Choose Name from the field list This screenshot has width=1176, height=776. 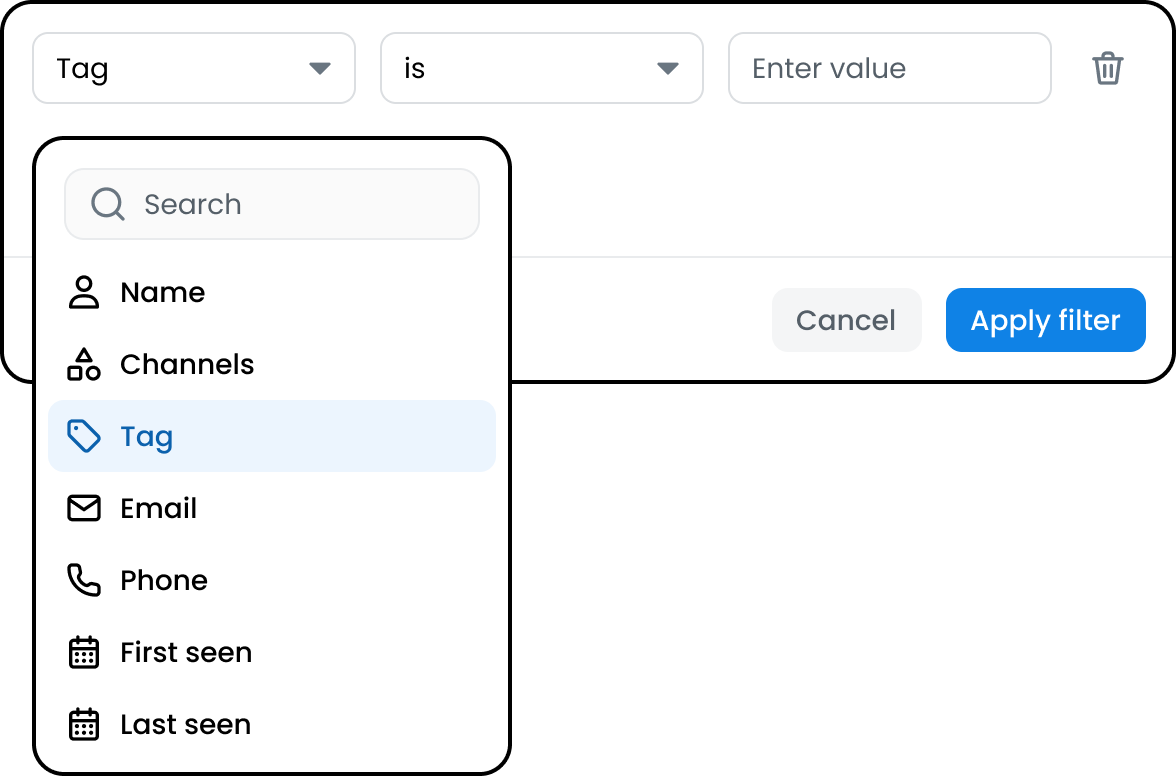(272, 292)
